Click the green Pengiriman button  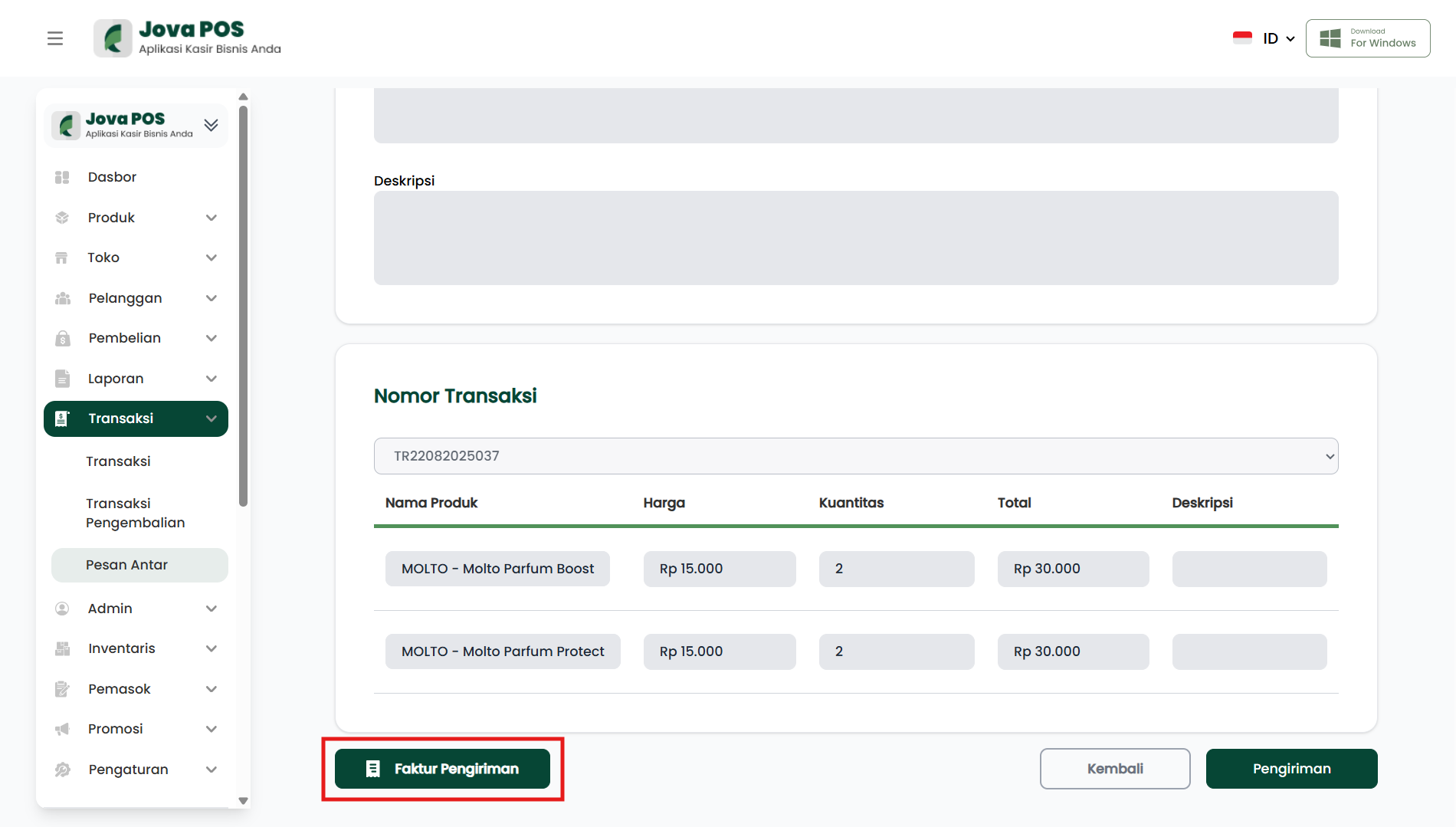coord(1291,769)
